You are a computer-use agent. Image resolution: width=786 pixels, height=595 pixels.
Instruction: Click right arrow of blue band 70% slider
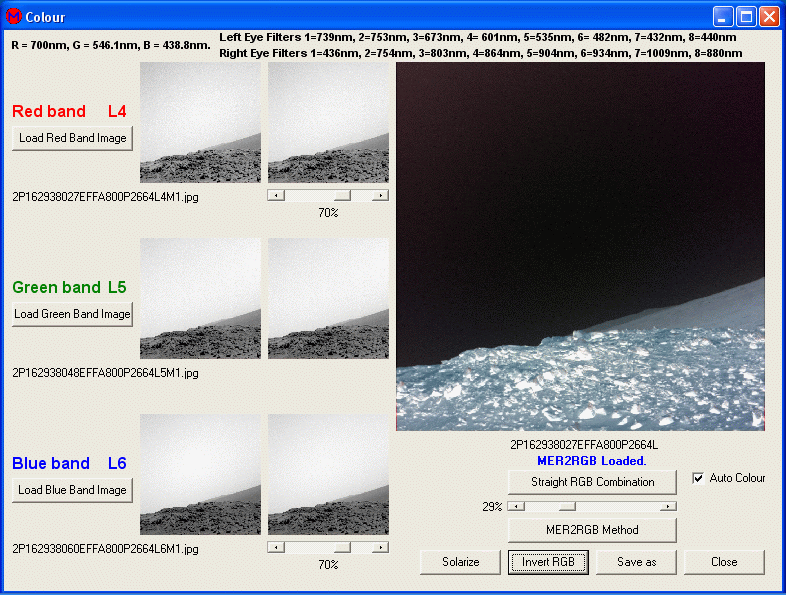[x=380, y=547]
